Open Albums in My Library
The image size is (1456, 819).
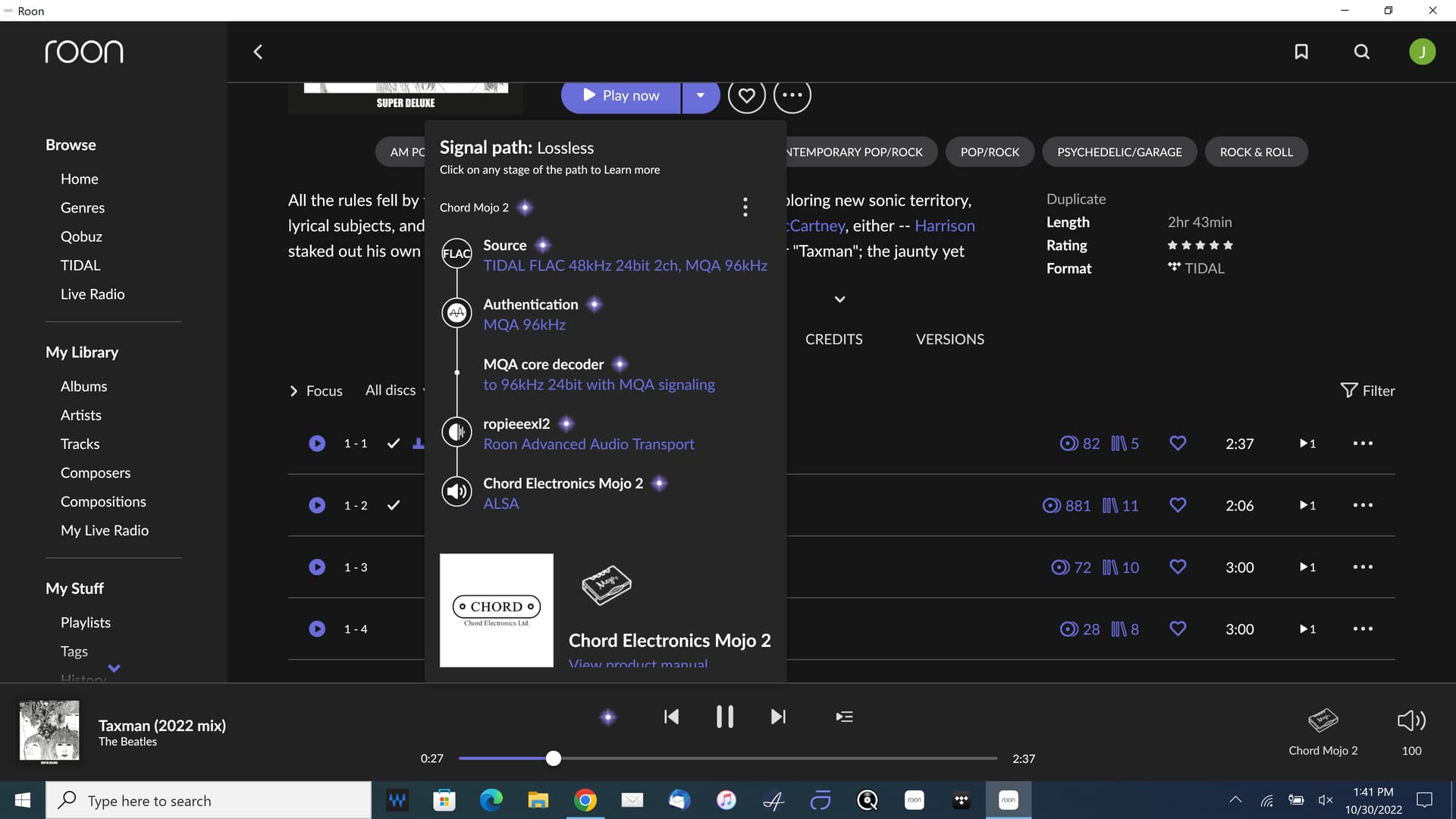pyautogui.click(x=83, y=386)
